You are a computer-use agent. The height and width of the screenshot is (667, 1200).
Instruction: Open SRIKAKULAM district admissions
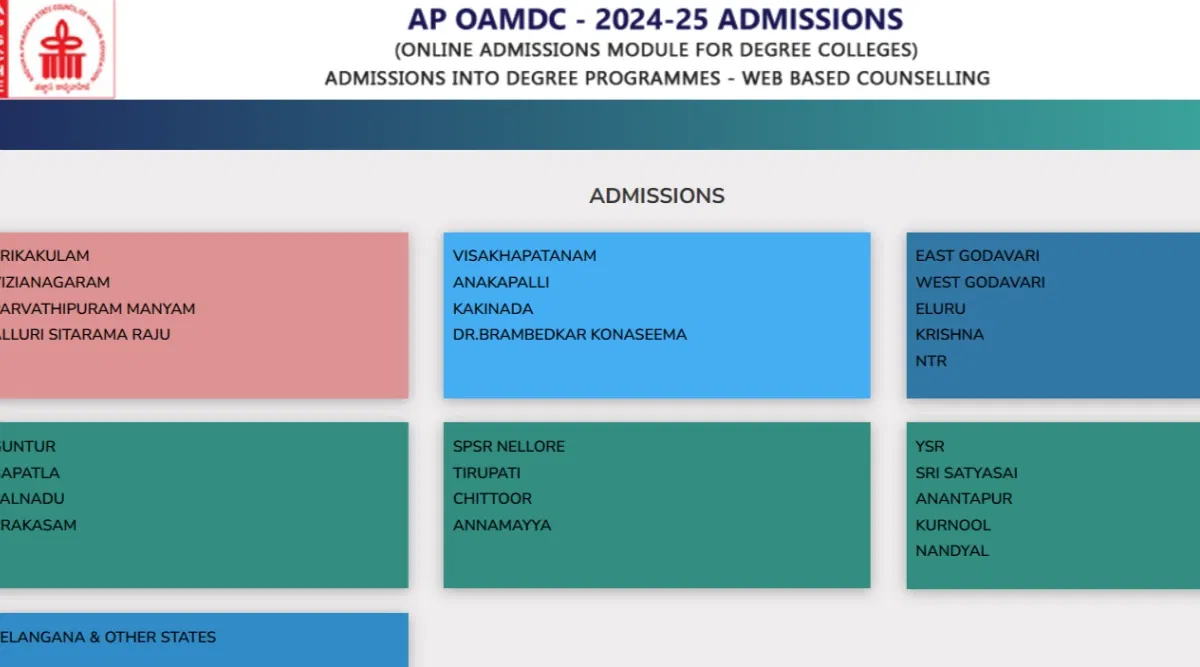(x=45, y=256)
